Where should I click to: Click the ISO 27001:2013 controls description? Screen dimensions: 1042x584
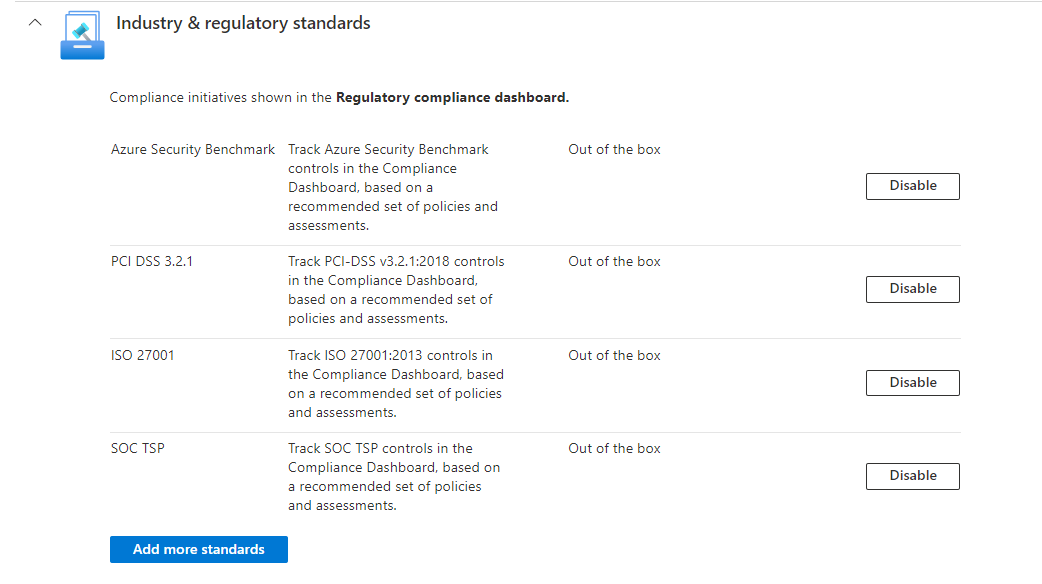[x=396, y=383]
